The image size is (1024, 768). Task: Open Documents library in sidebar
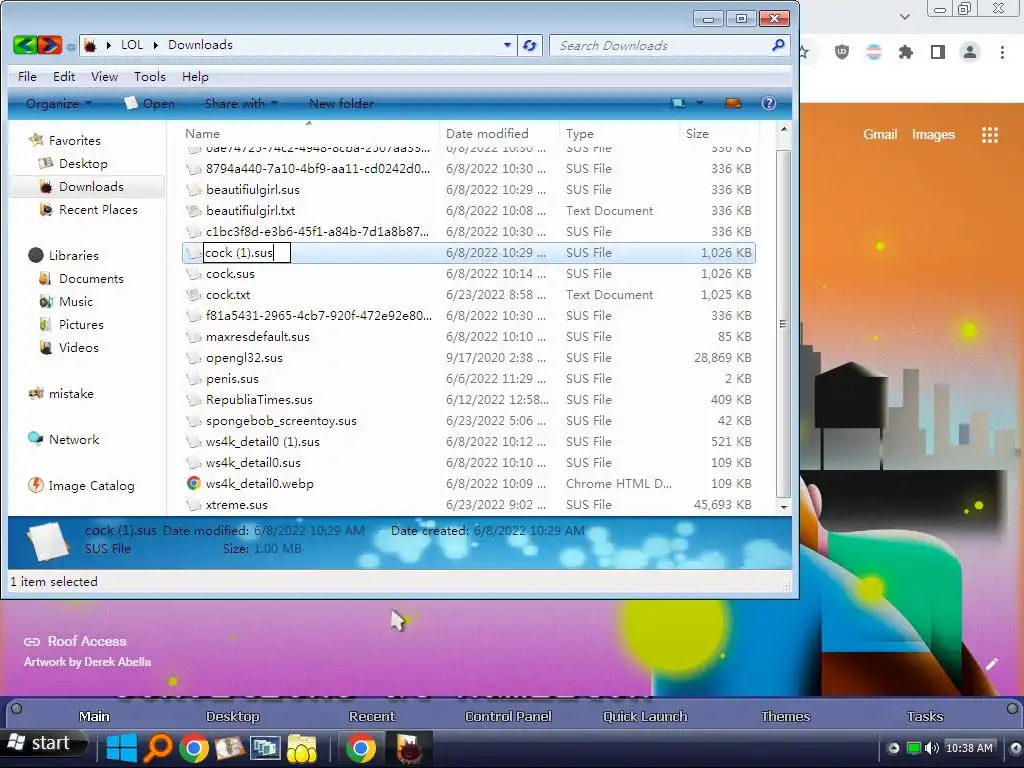tap(91, 278)
